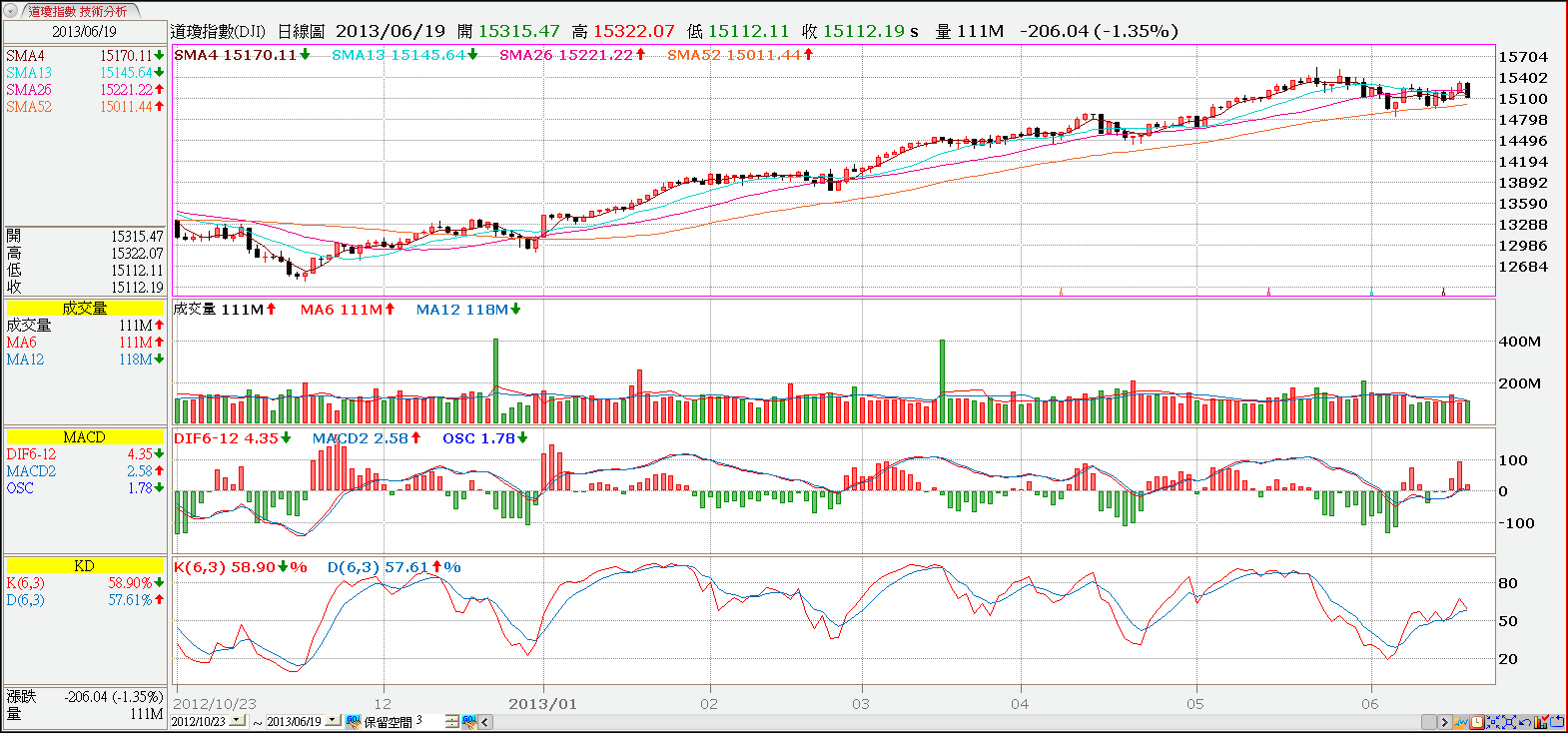Click the OSC row in the side panel
The image size is (1568, 733).
coord(84,488)
